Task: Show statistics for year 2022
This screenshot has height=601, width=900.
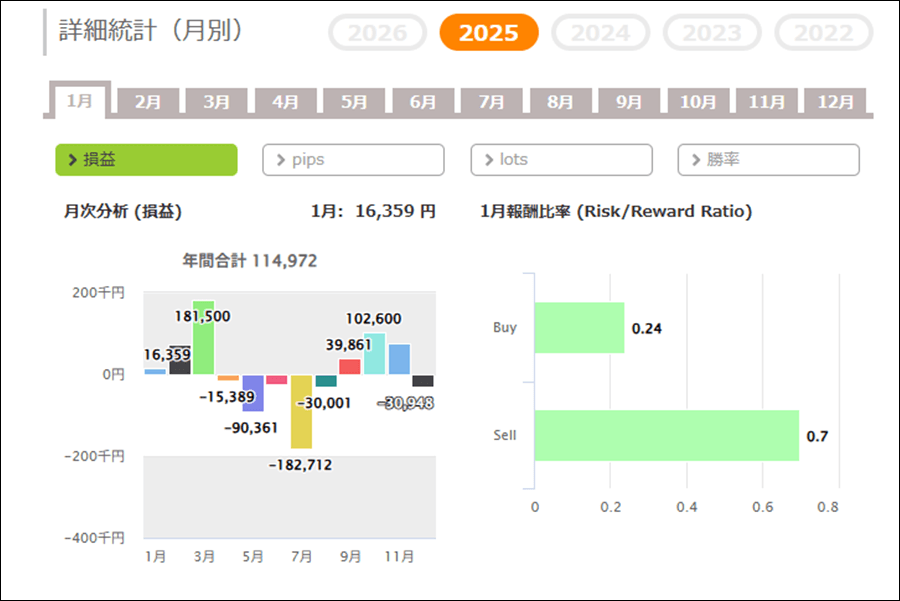Action: coord(823,33)
